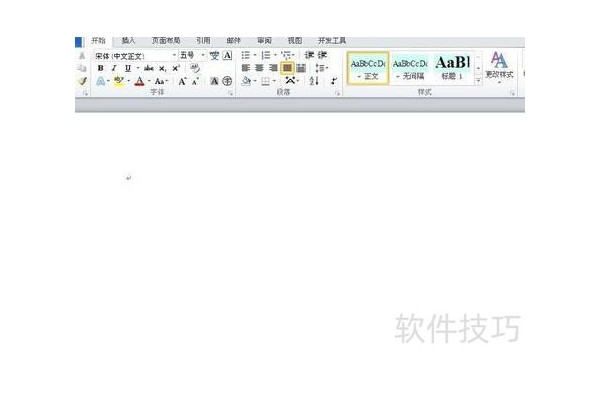Toggle Character Shading button

214,81
